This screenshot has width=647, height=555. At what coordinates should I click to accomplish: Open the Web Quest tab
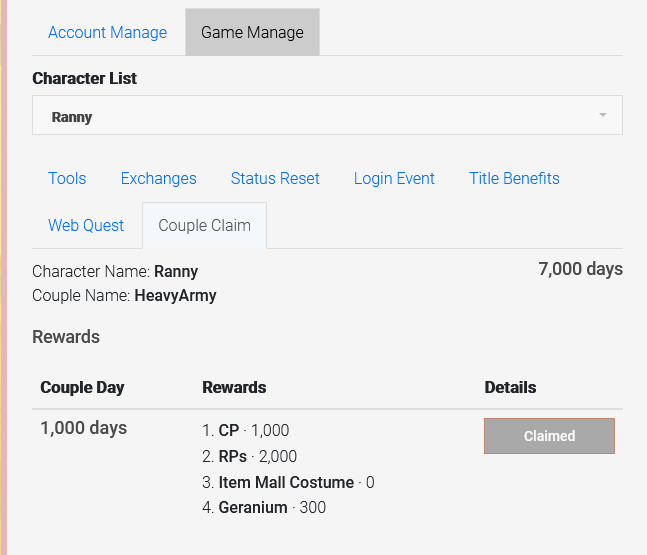(86, 225)
